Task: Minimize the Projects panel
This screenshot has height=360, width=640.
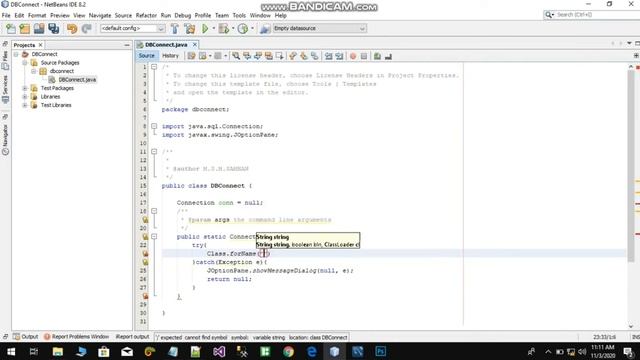Action: coord(127,45)
